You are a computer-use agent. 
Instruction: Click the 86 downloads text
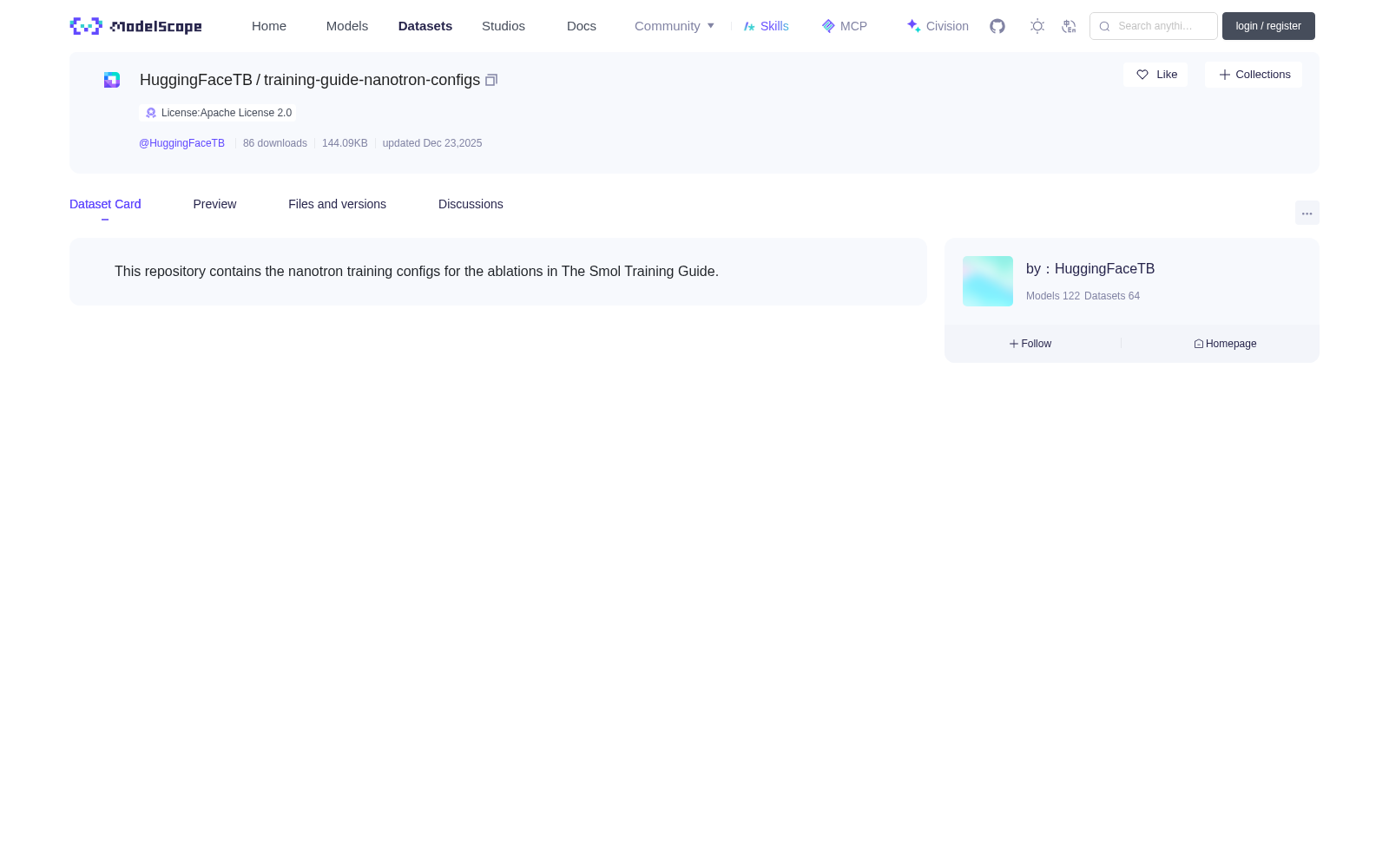pyautogui.click(x=275, y=143)
